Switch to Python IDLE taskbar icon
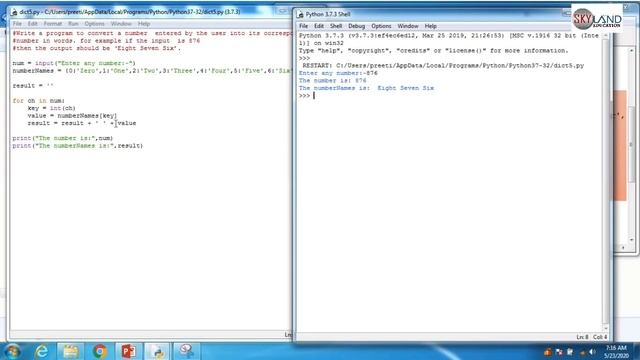The image size is (640, 360). click(158, 351)
